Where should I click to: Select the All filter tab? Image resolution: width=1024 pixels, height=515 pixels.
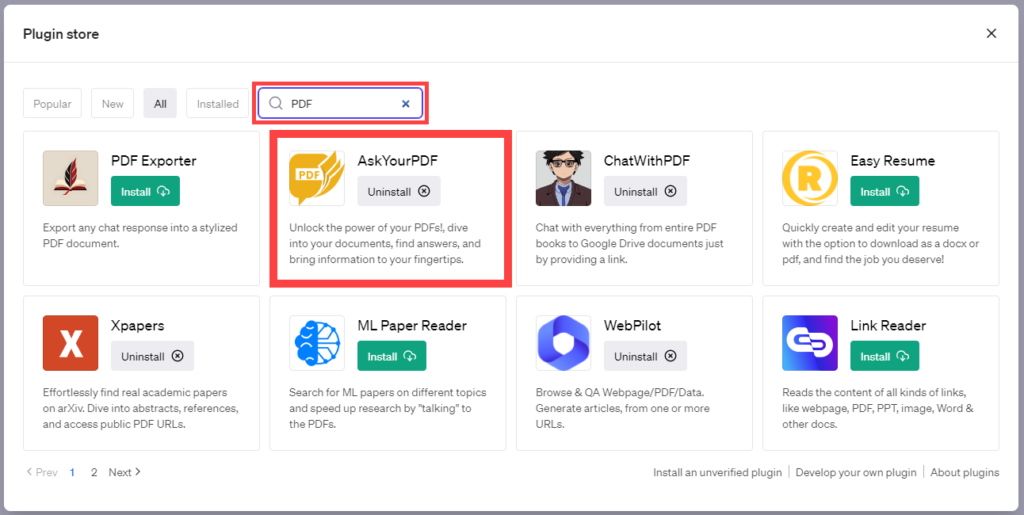(x=160, y=104)
